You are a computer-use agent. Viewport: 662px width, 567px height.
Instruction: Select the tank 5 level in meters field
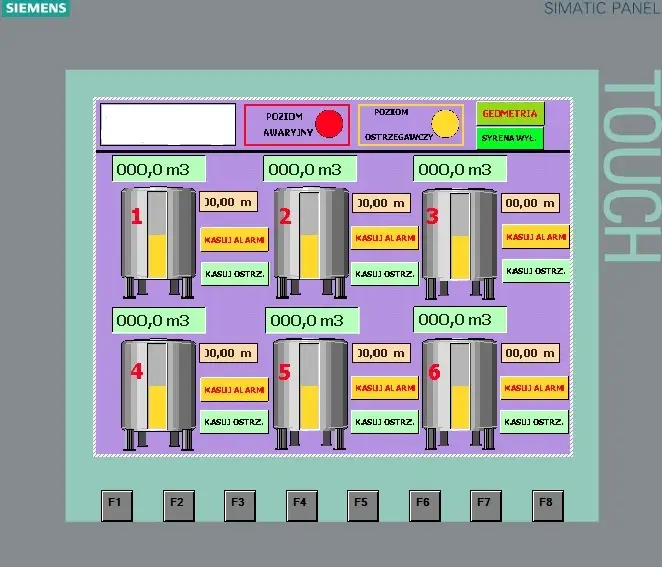coord(381,353)
